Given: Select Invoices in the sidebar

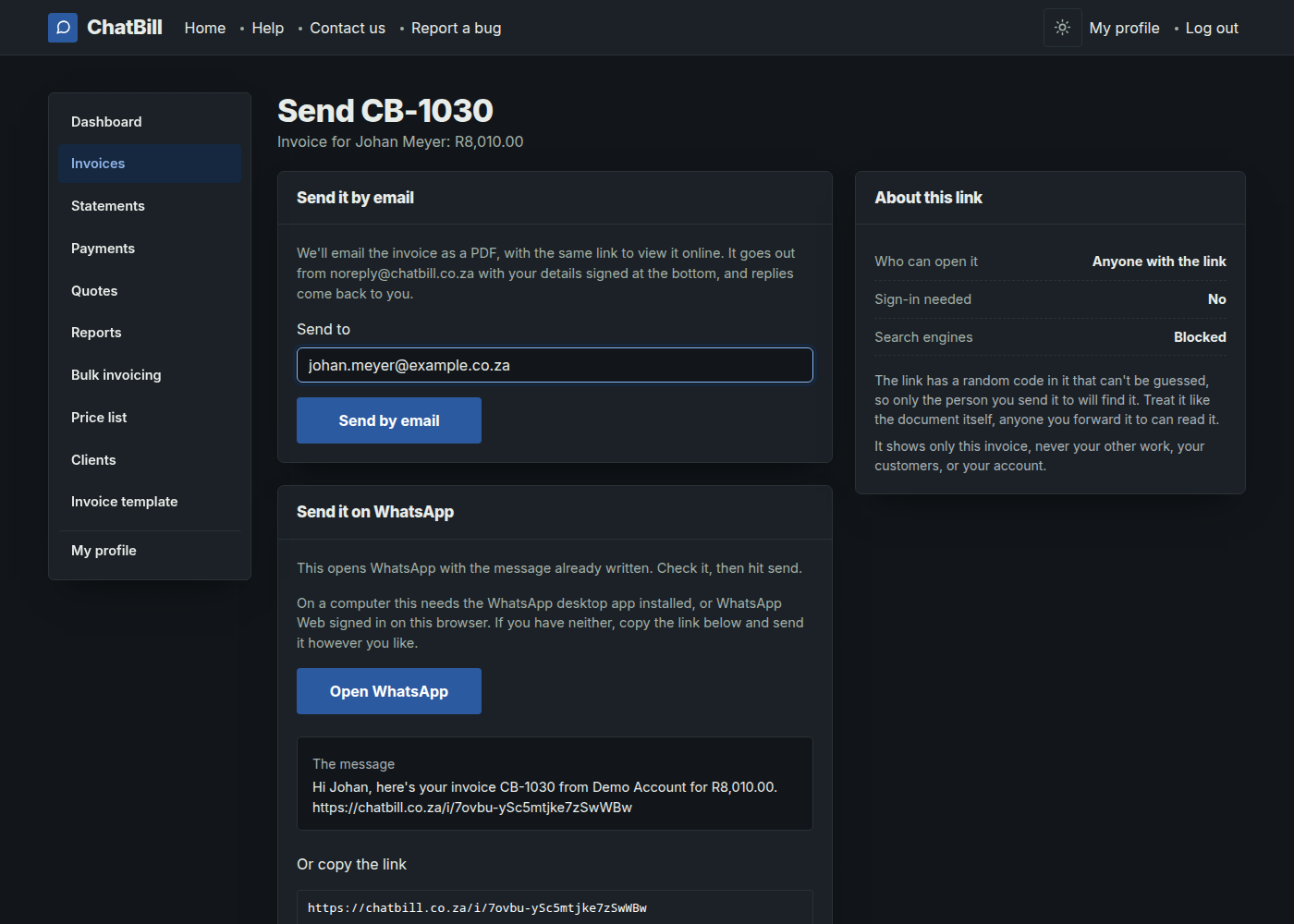Looking at the screenshot, I should [x=150, y=164].
